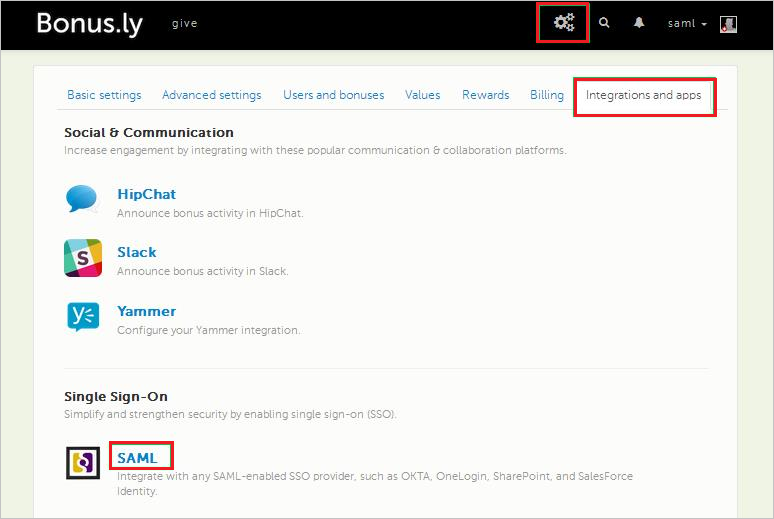Expand the saml user dropdown
The image size is (774, 519).
pyautogui.click(x=687, y=23)
